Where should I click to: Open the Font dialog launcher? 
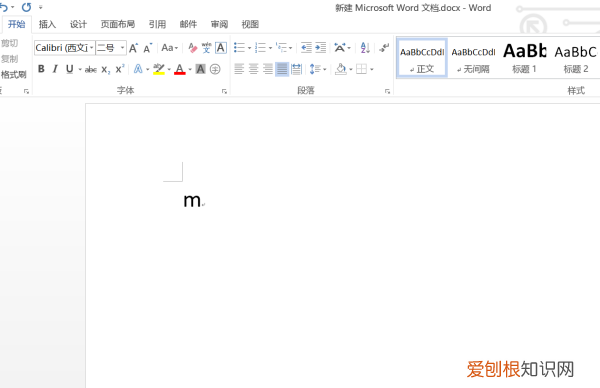point(224,91)
